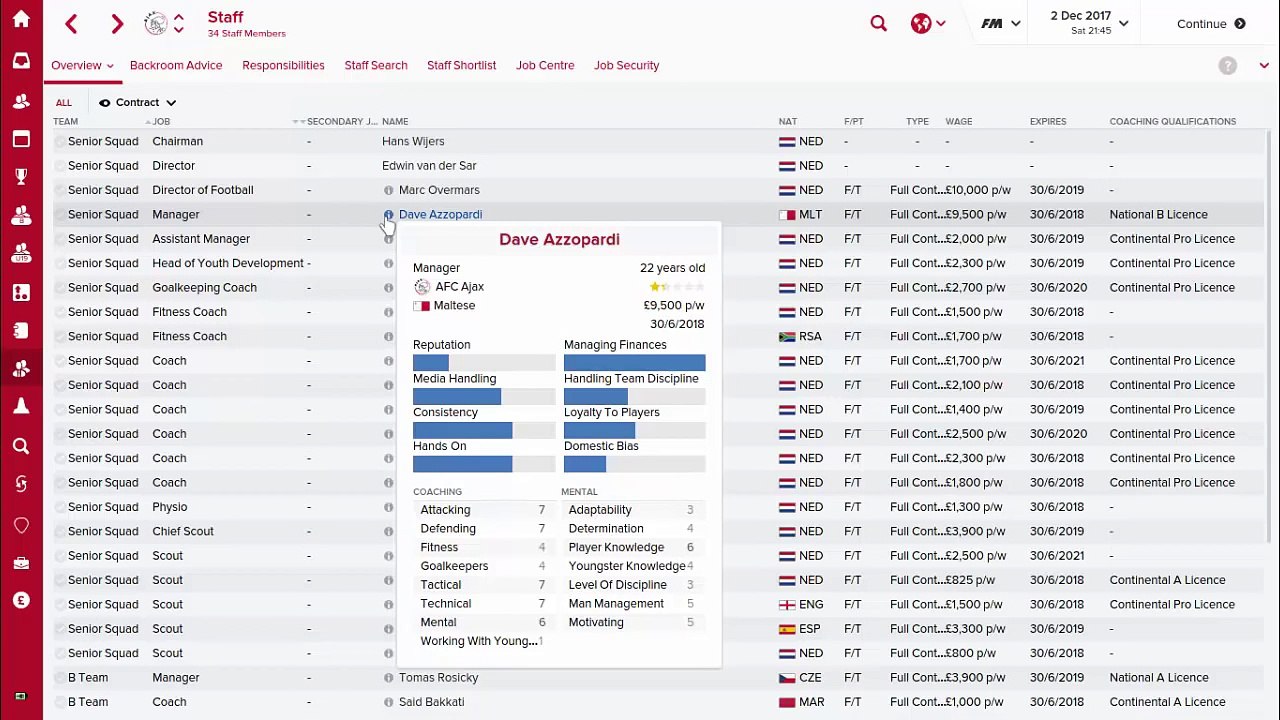
Task: Click the club shield icon in sidebar
Action: (21, 525)
